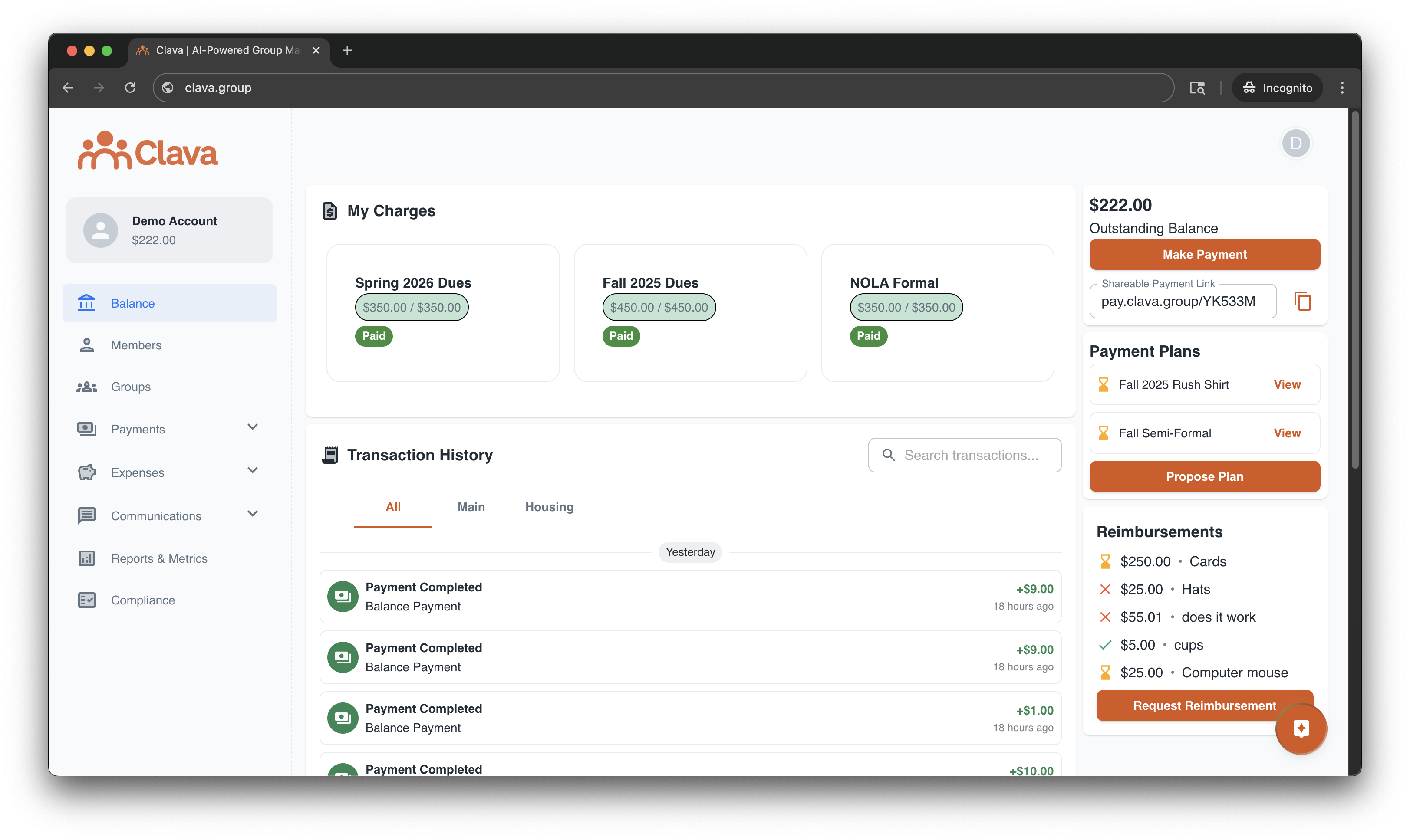Copy the shareable payment link
1410x840 pixels.
pyautogui.click(x=1302, y=301)
